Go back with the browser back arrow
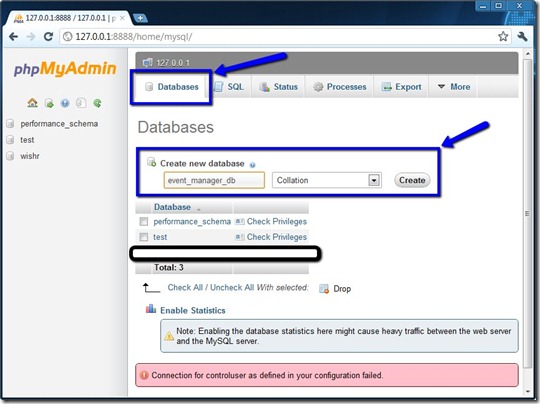The image size is (540, 404). (x=13, y=37)
